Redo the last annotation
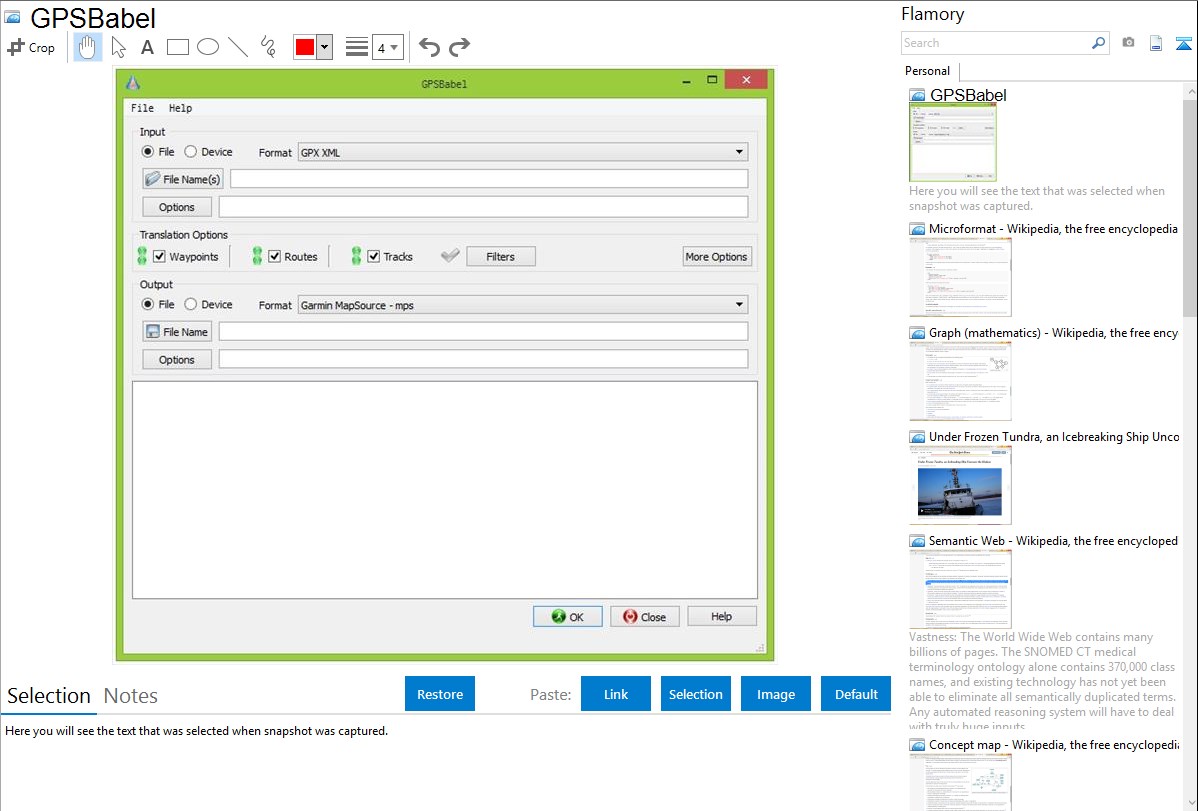Image resolution: width=1198 pixels, height=811 pixels. tap(459, 47)
